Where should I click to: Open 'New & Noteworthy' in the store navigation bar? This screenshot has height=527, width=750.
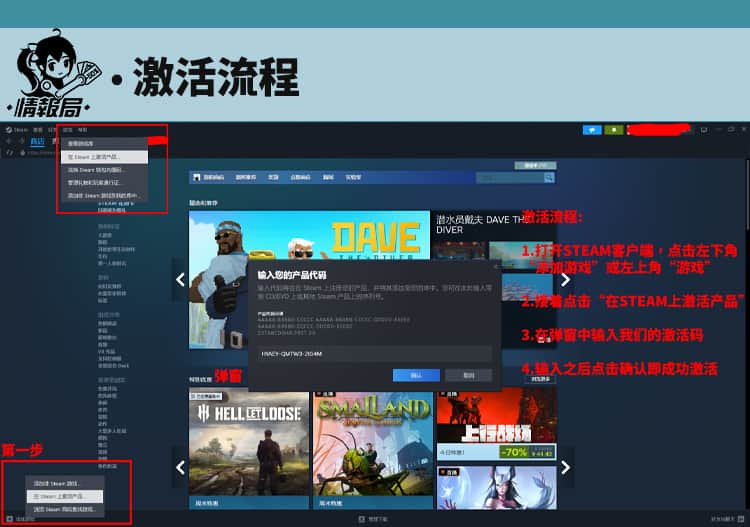(246, 177)
